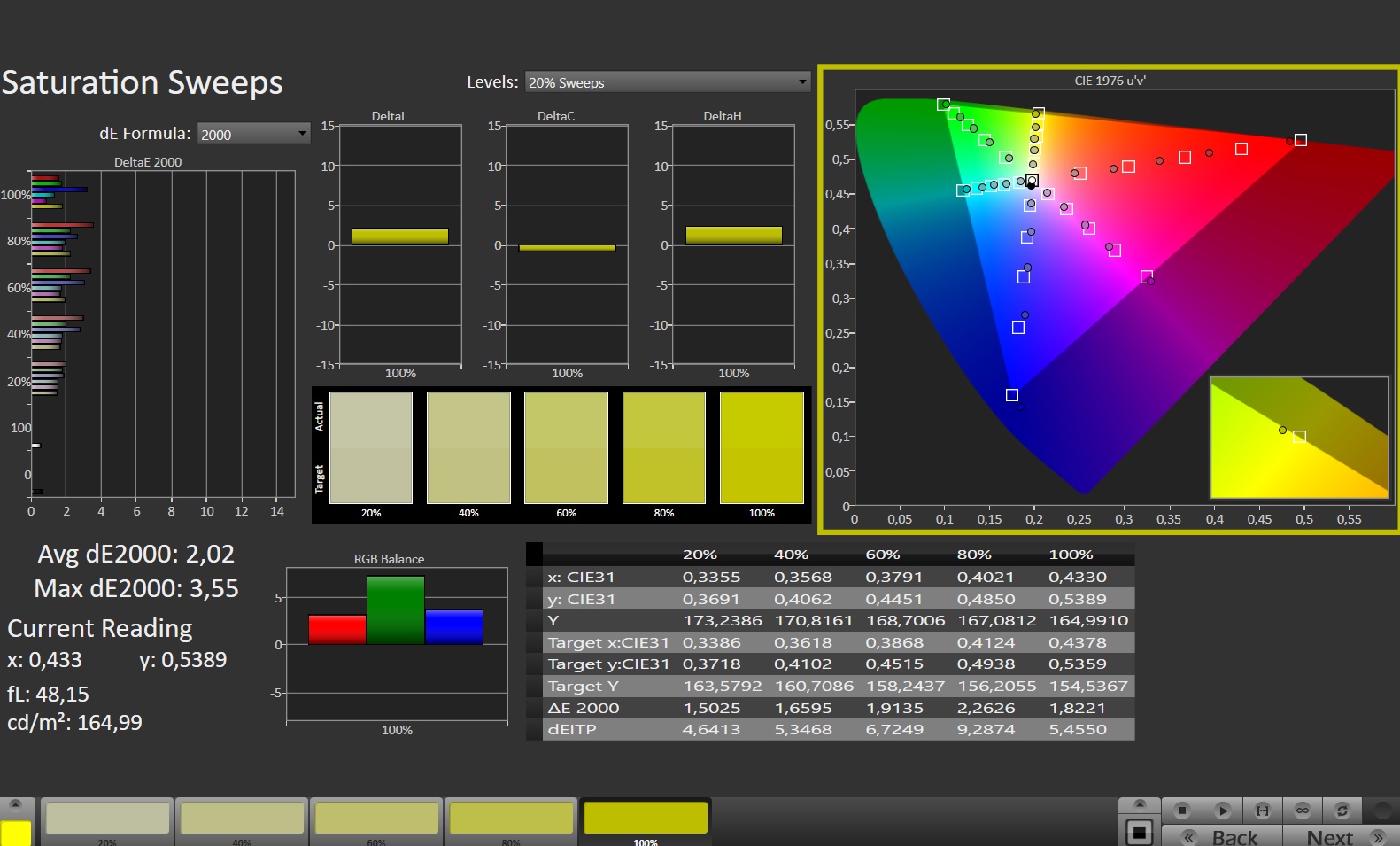1400x846 pixels.
Task: Click the 100% actual/target comparison patch
Action: pyautogui.click(x=762, y=448)
